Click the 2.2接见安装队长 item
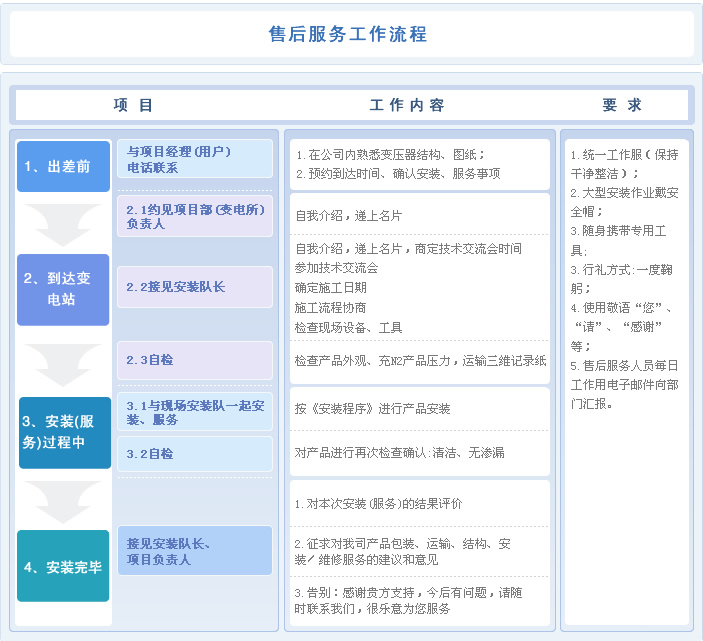Viewport: 703px width, 641px height. [x=194, y=287]
